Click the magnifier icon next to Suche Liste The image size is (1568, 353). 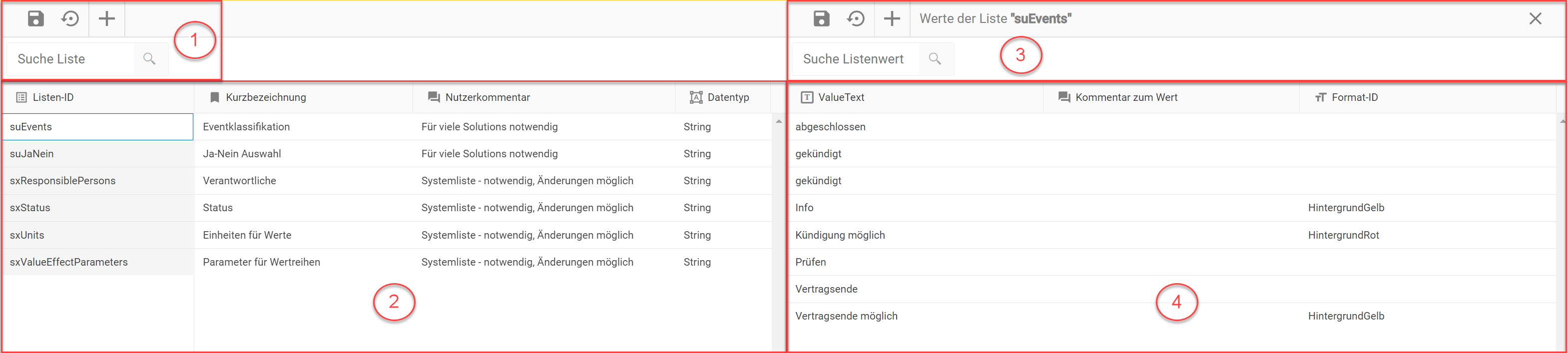149,59
